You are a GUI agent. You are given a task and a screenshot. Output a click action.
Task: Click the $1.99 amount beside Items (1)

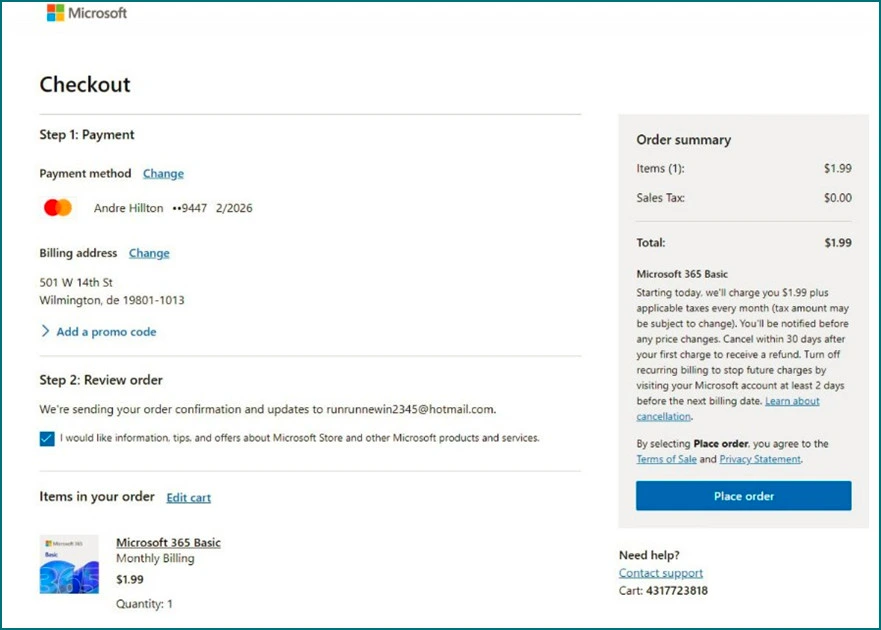coord(838,169)
